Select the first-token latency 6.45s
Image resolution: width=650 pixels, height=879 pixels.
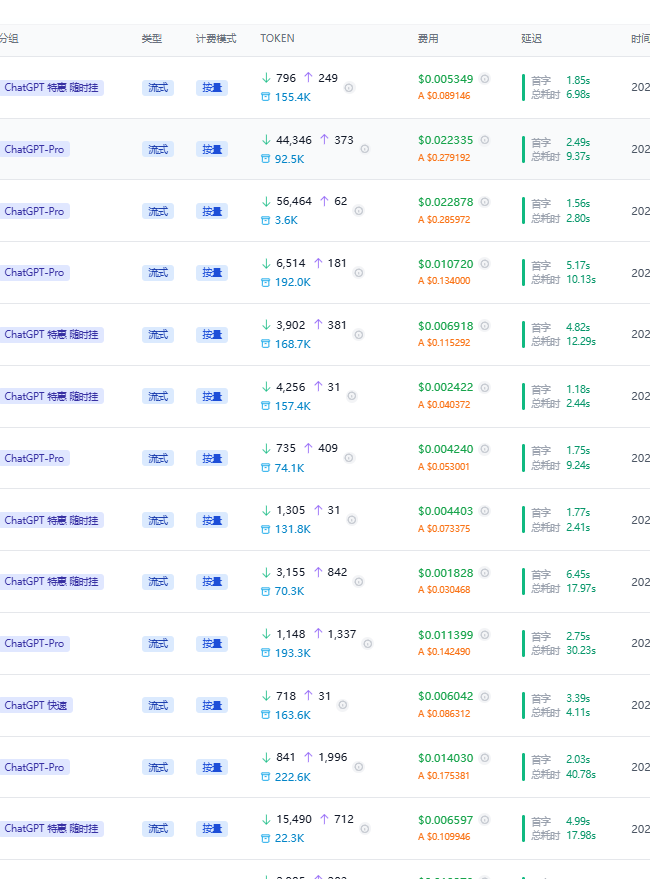point(578,574)
